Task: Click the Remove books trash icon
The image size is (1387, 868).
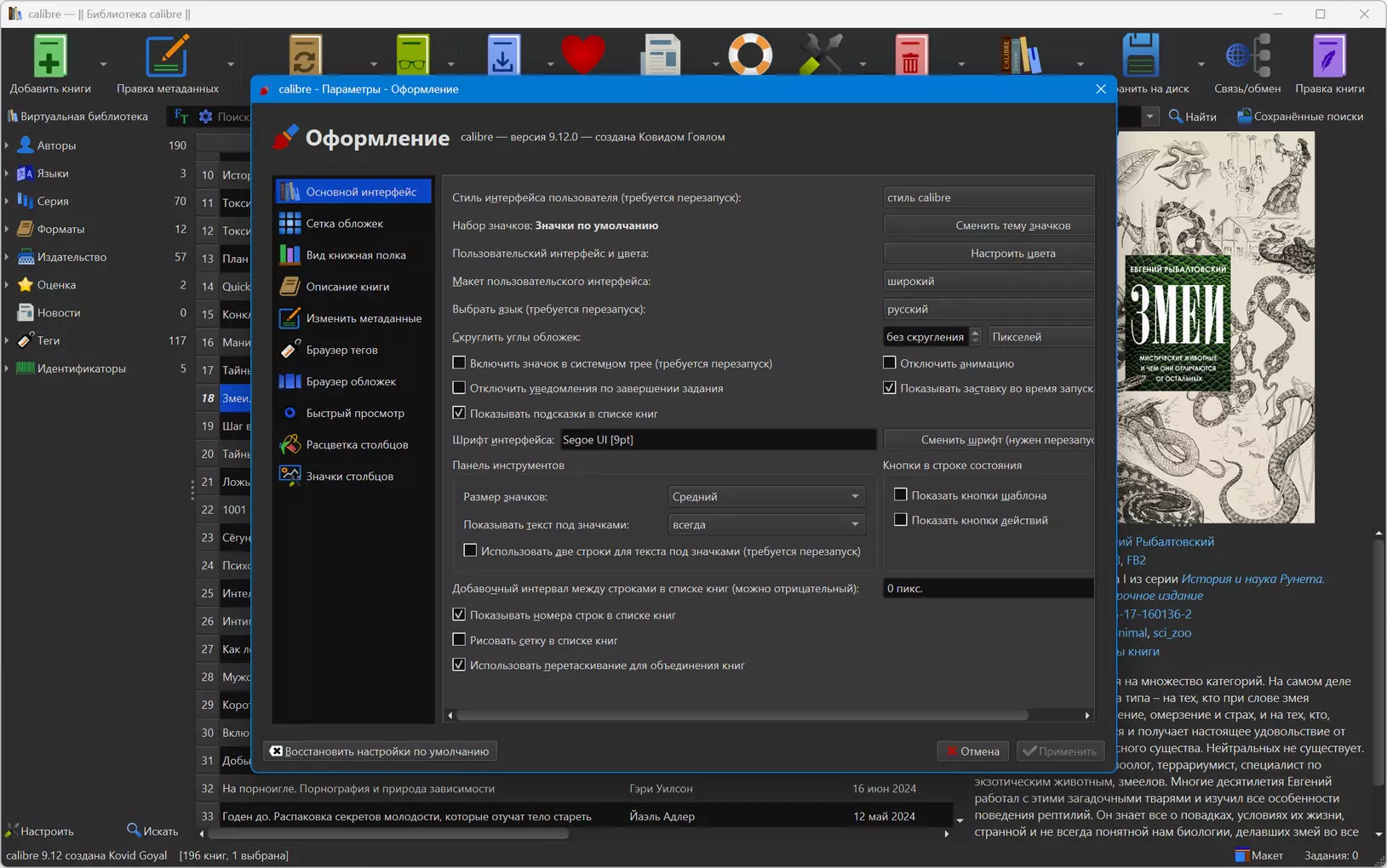Action: pyautogui.click(x=910, y=56)
